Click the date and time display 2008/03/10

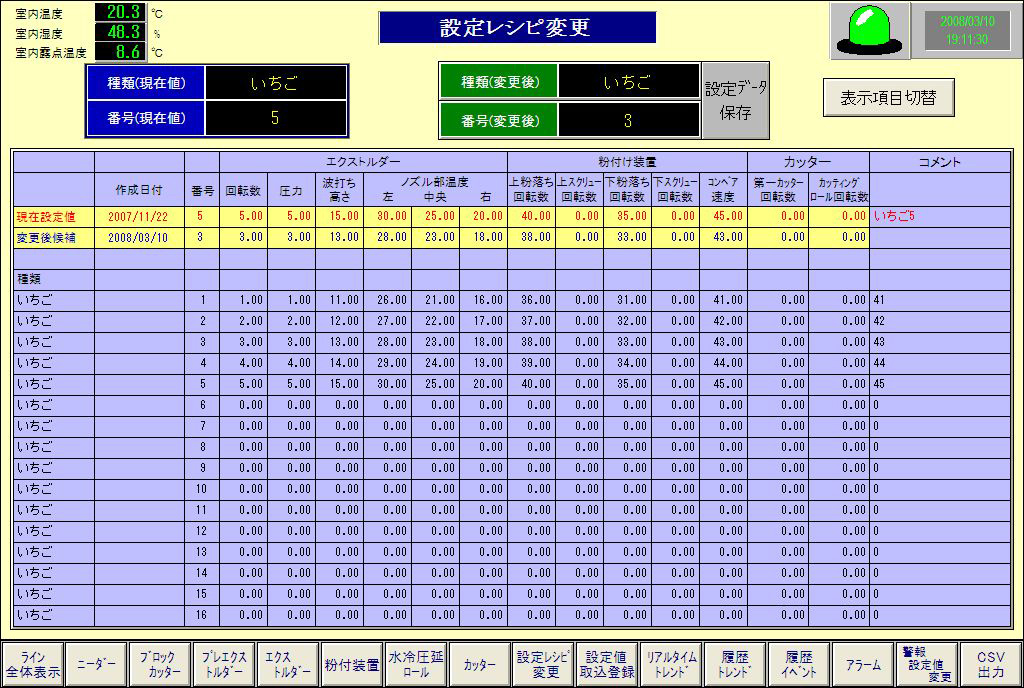coord(967,30)
